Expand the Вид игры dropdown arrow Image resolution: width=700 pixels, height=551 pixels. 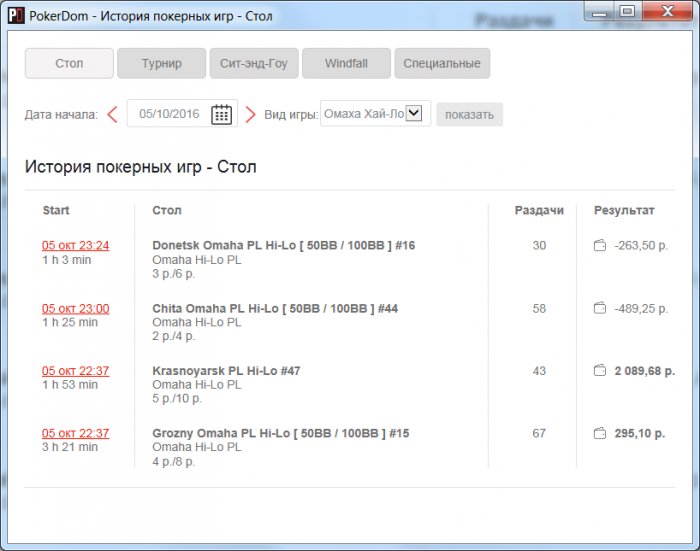[414, 113]
